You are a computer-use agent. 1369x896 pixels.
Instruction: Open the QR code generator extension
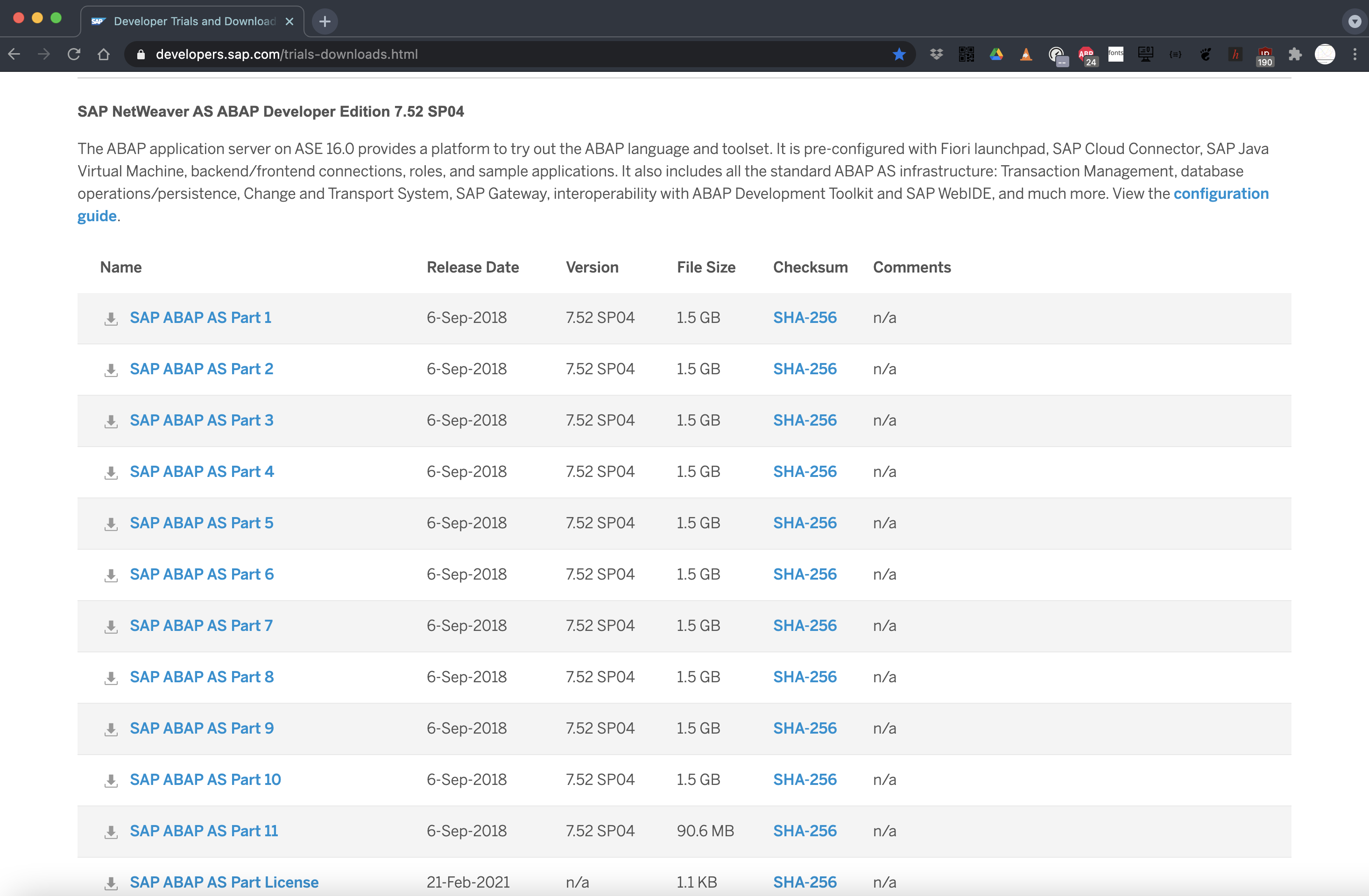coord(967,54)
